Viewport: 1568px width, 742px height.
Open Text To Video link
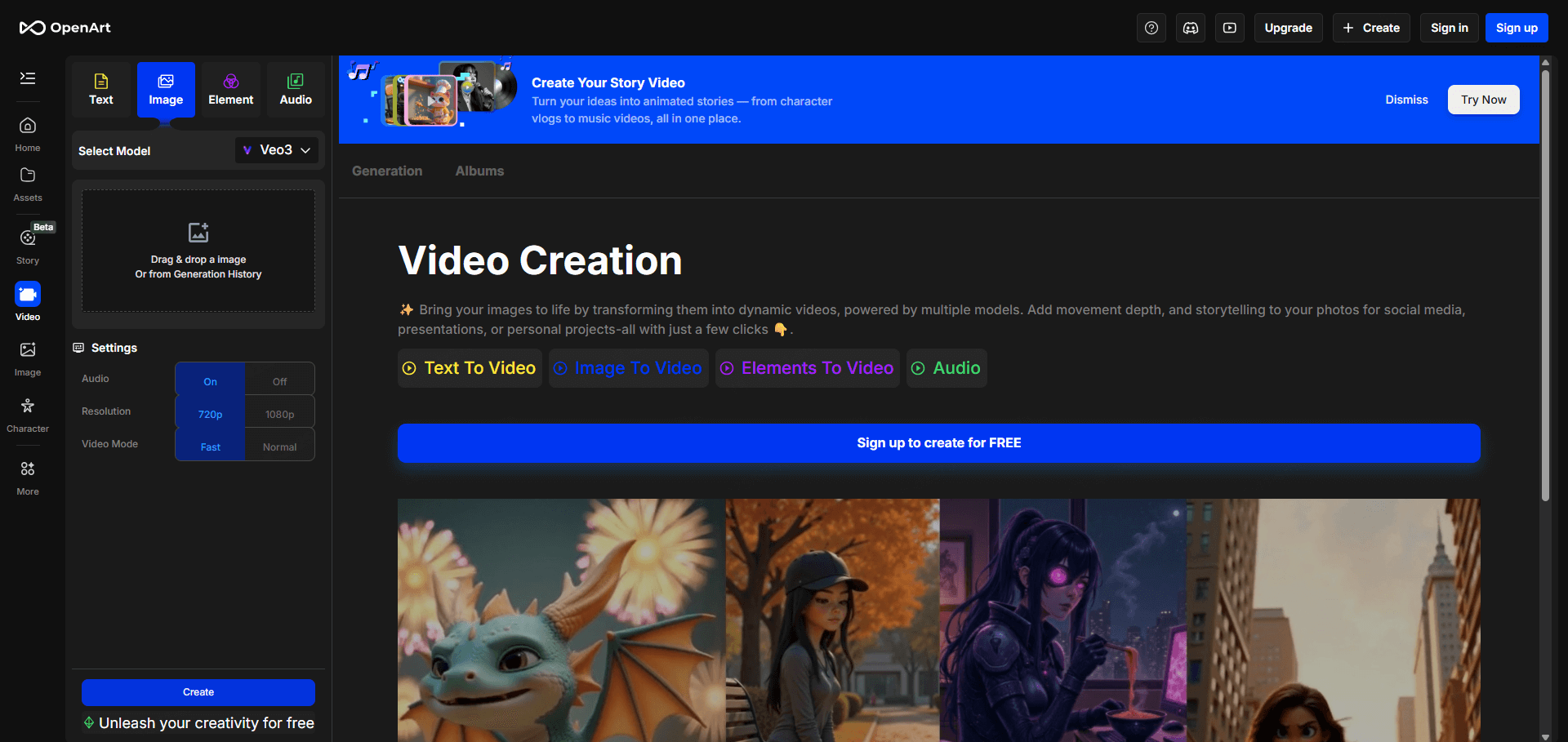[x=470, y=368]
